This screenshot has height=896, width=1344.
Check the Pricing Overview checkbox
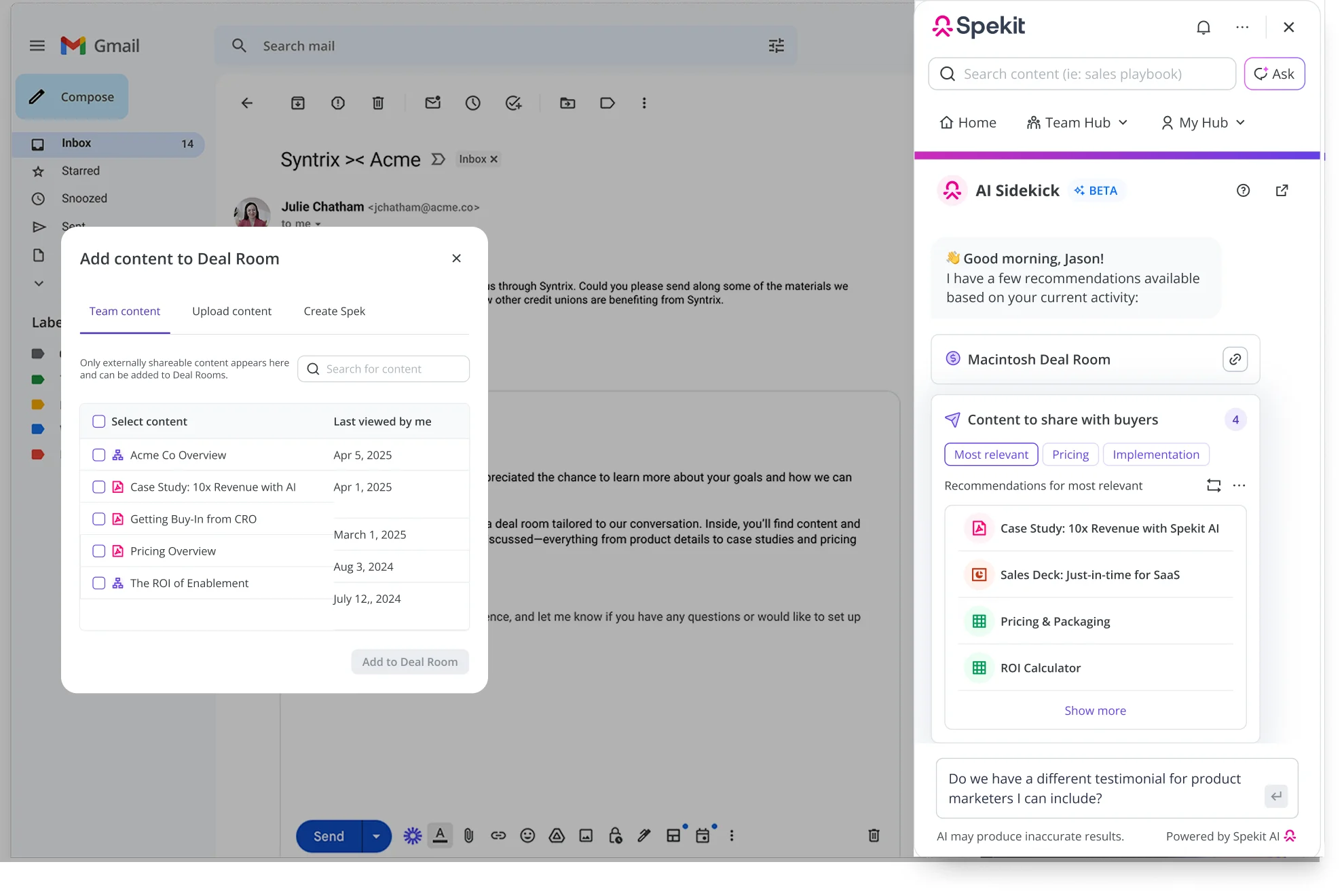pos(99,550)
